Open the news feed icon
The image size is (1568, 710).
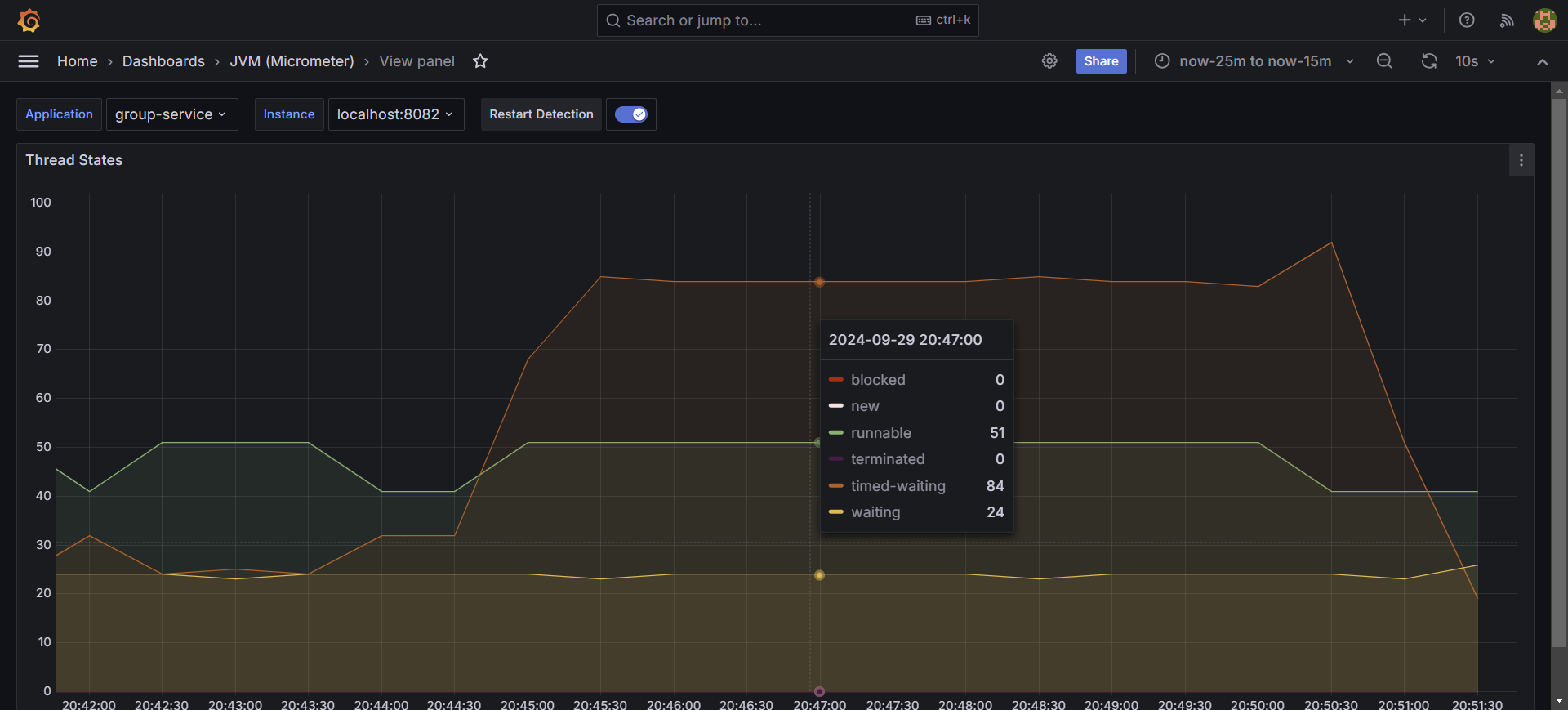1507,20
